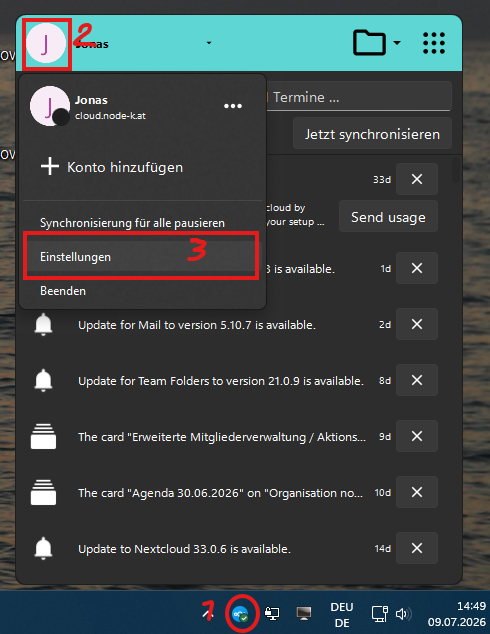Click bell icon beside Nextcloud 33.0.6 update
490x634 pixels.
pyautogui.click(x=43, y=549)
